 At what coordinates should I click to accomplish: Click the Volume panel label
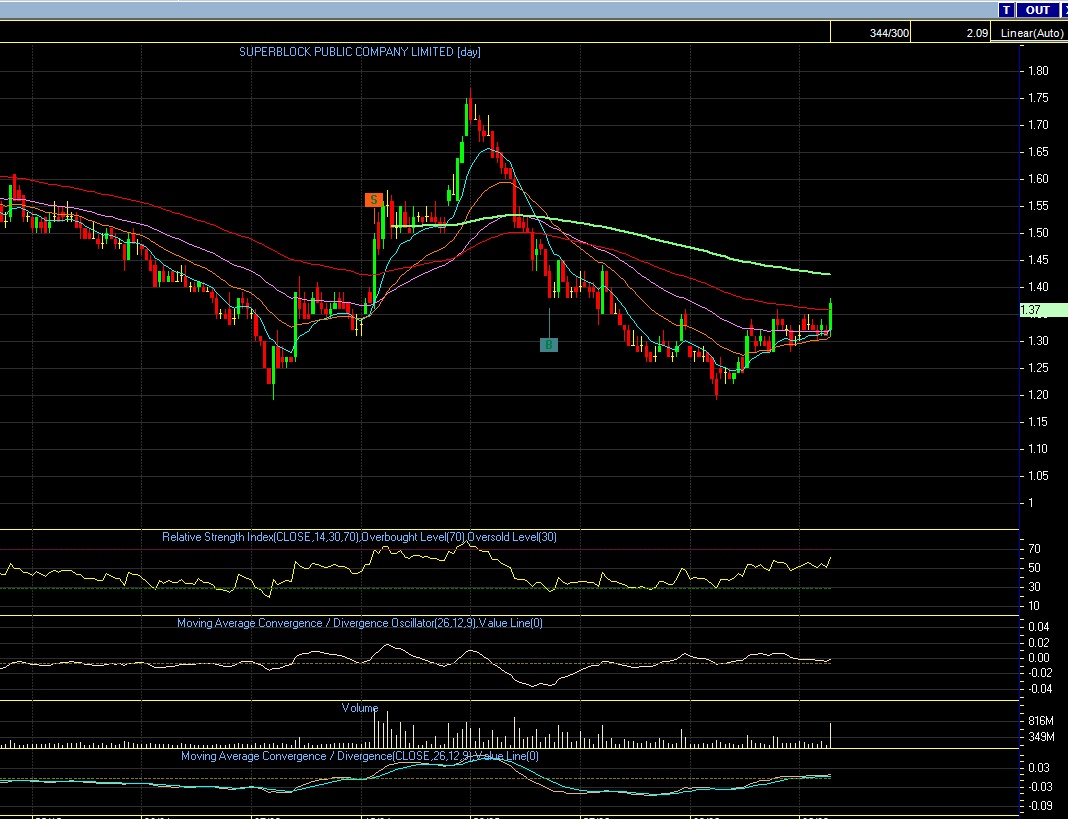click(360, 708)
